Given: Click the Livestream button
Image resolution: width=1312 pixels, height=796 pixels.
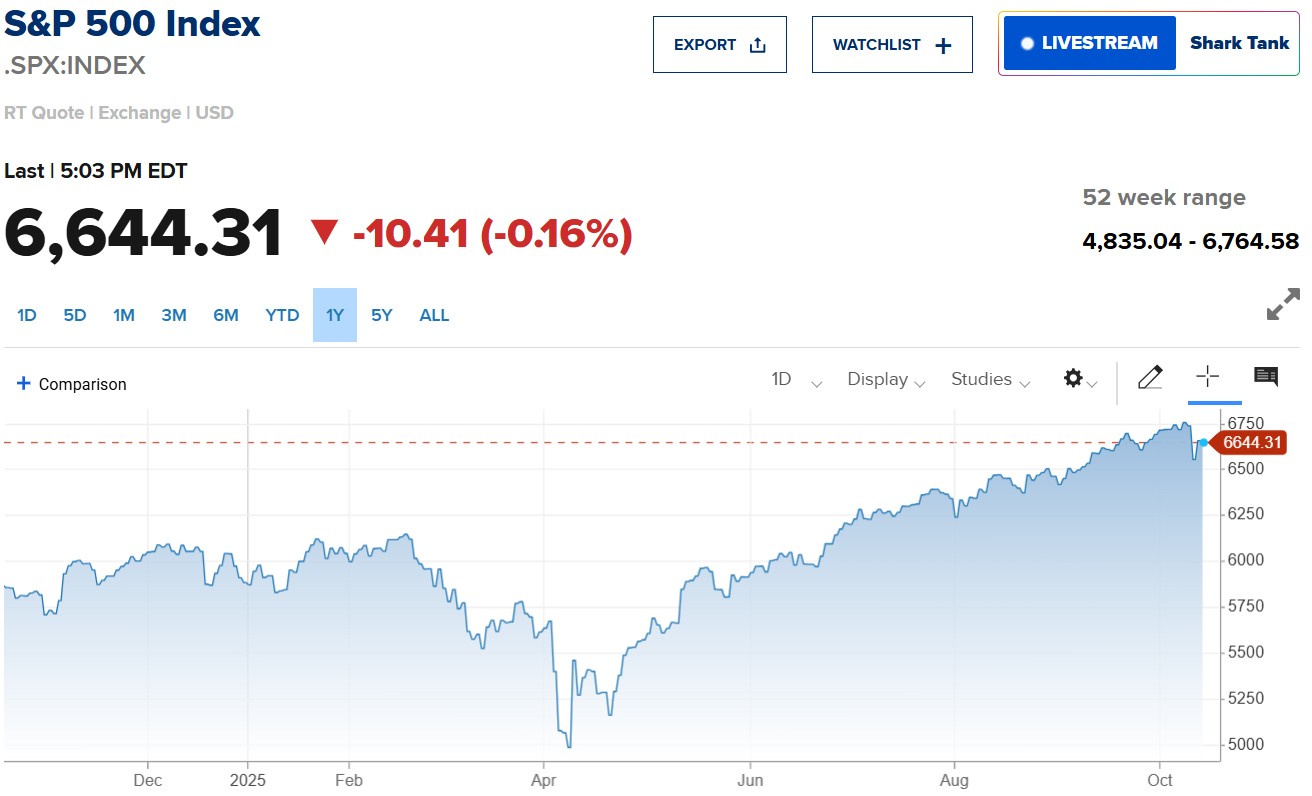Looking at the screenshot, I should pyautogui.click(x=1089, y=43).
